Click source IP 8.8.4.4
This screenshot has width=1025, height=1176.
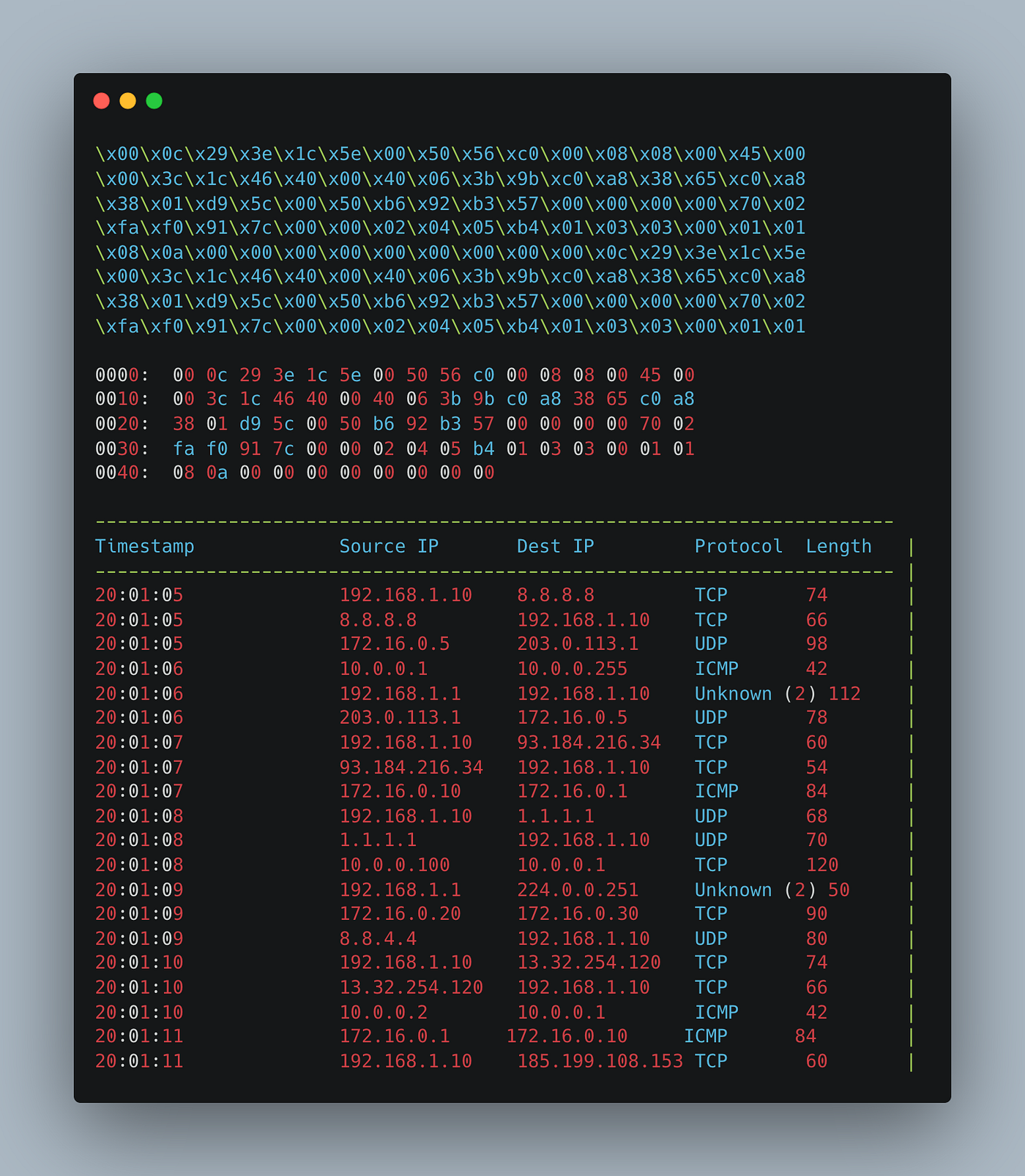pyautogui.click(x=378, y=939)
